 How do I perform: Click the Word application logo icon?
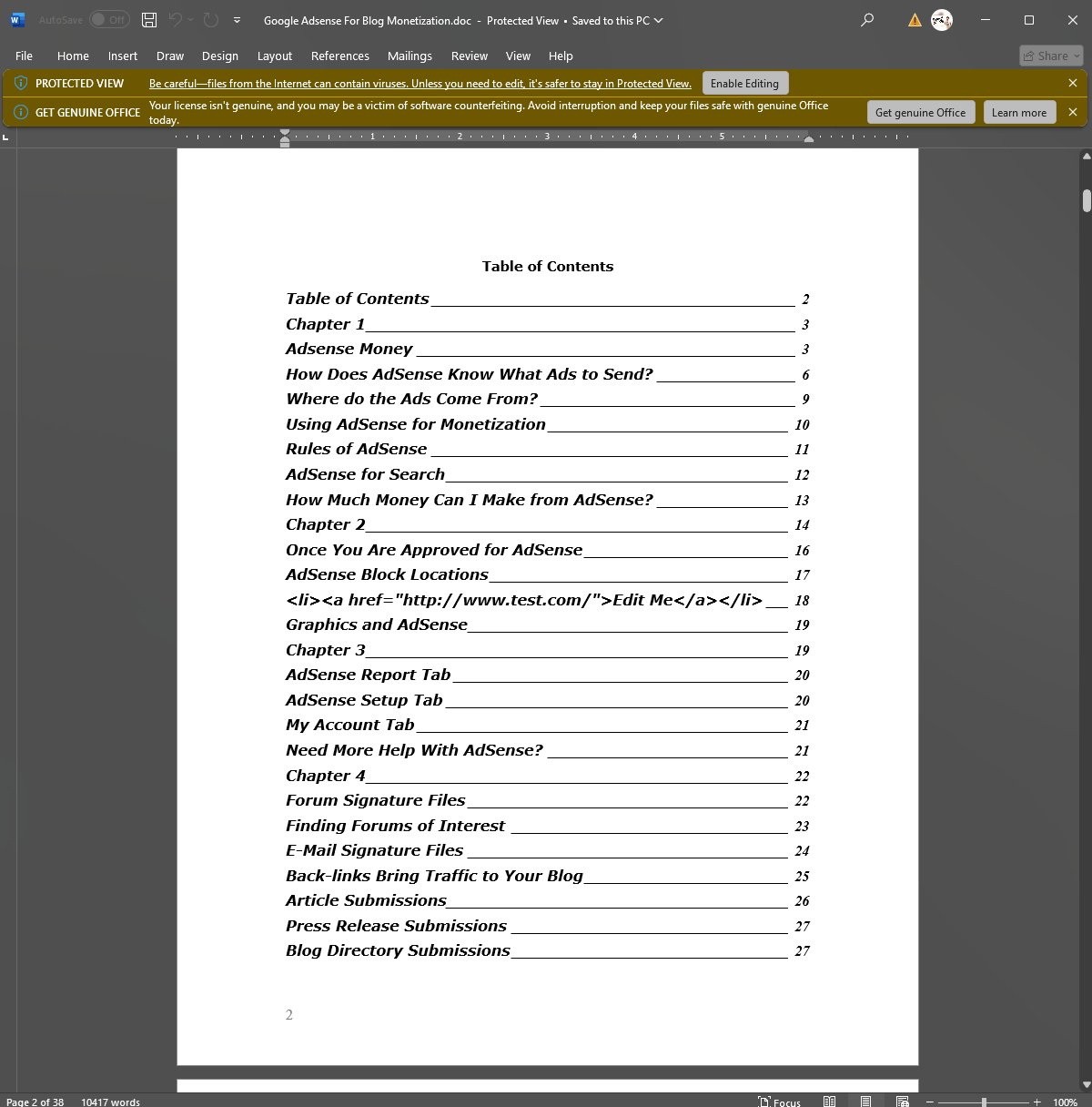(17, 20)
